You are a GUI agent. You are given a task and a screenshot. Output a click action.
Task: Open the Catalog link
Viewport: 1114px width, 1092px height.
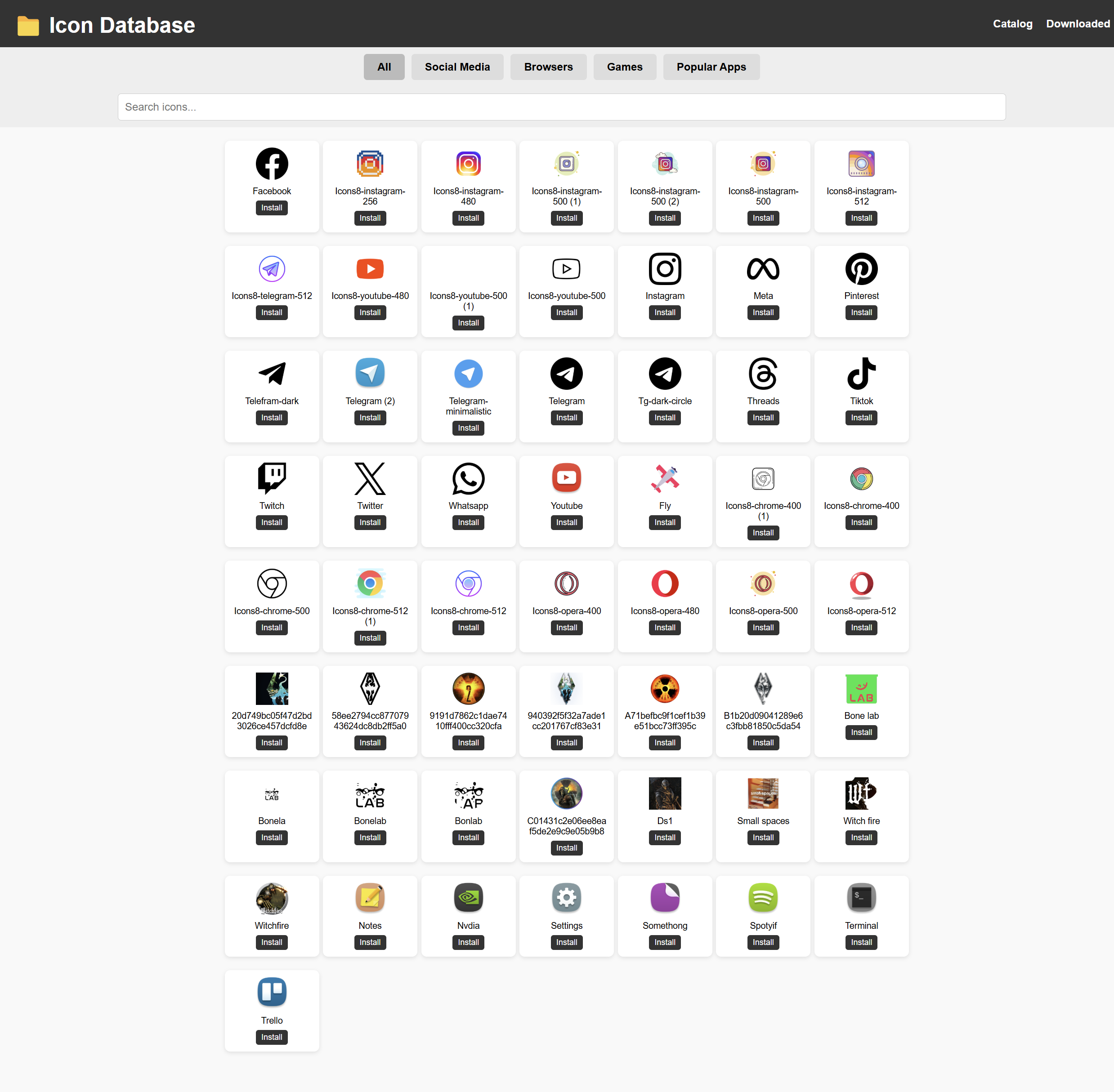1012,23
